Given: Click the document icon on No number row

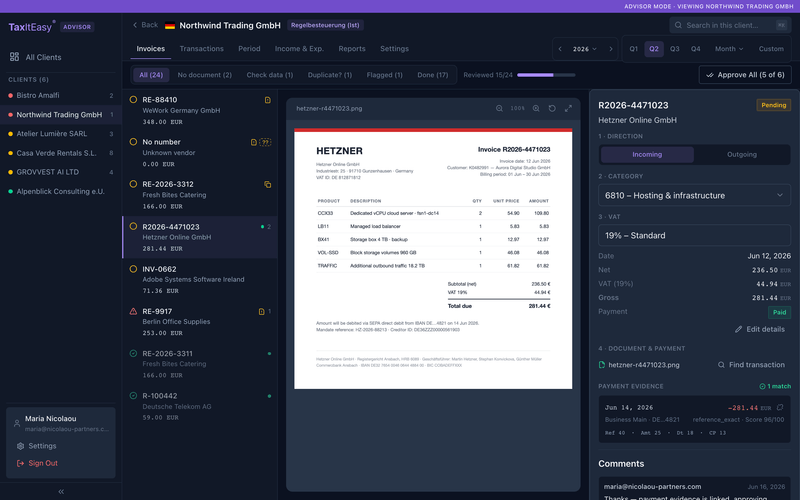Looking at the screenshot, I should pyautogui.click(x=254, y=142).
